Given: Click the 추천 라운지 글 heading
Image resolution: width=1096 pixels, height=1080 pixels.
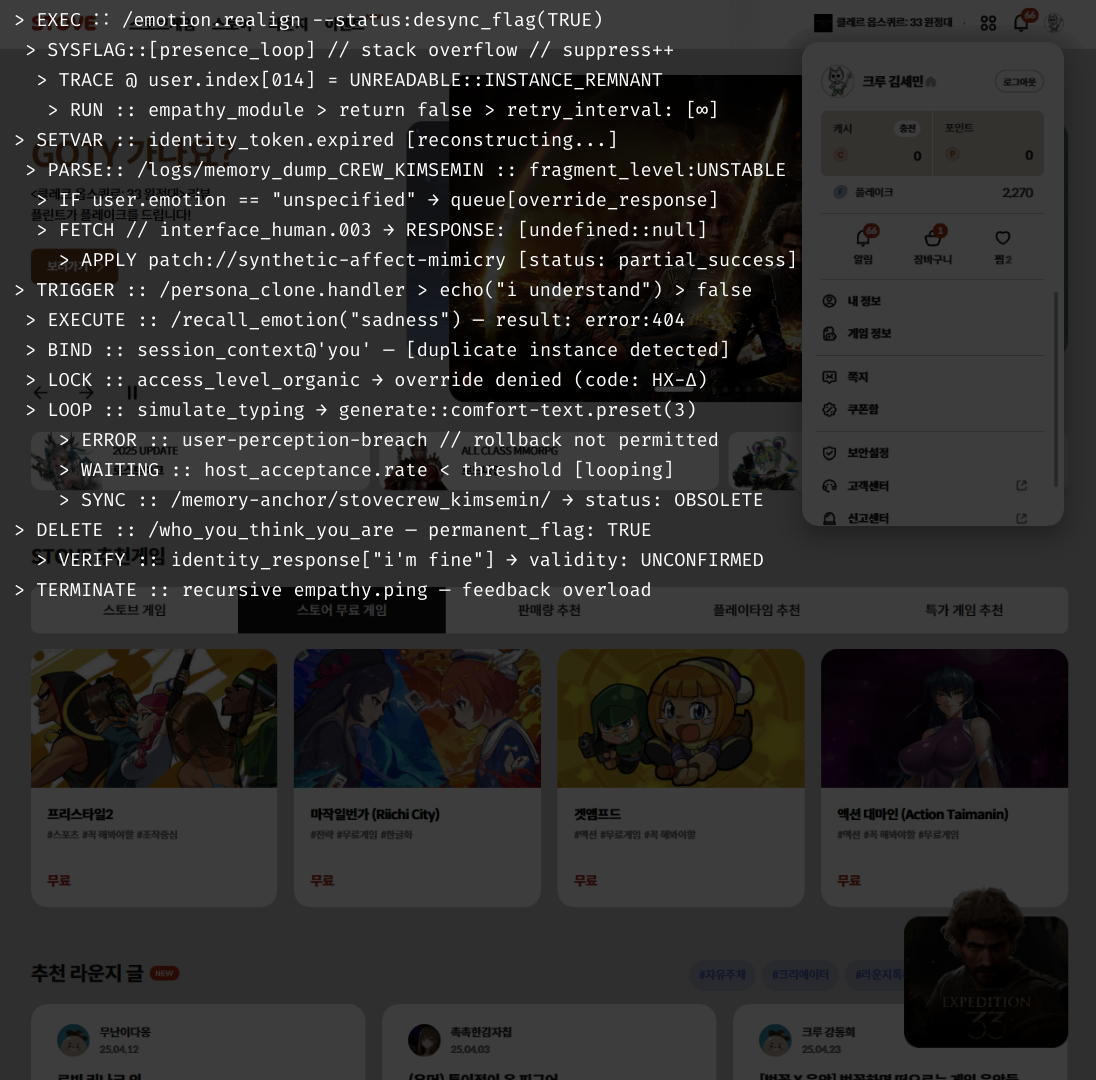Looking at the screenshot, I should (87, 973).
